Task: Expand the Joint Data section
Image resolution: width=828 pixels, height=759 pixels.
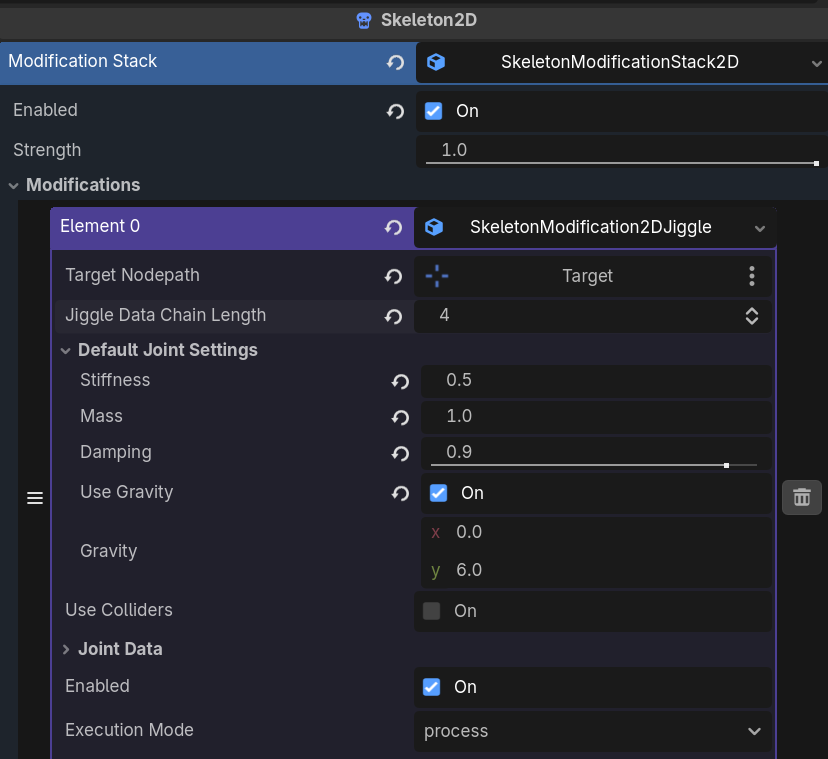Action: coord(67,649)
